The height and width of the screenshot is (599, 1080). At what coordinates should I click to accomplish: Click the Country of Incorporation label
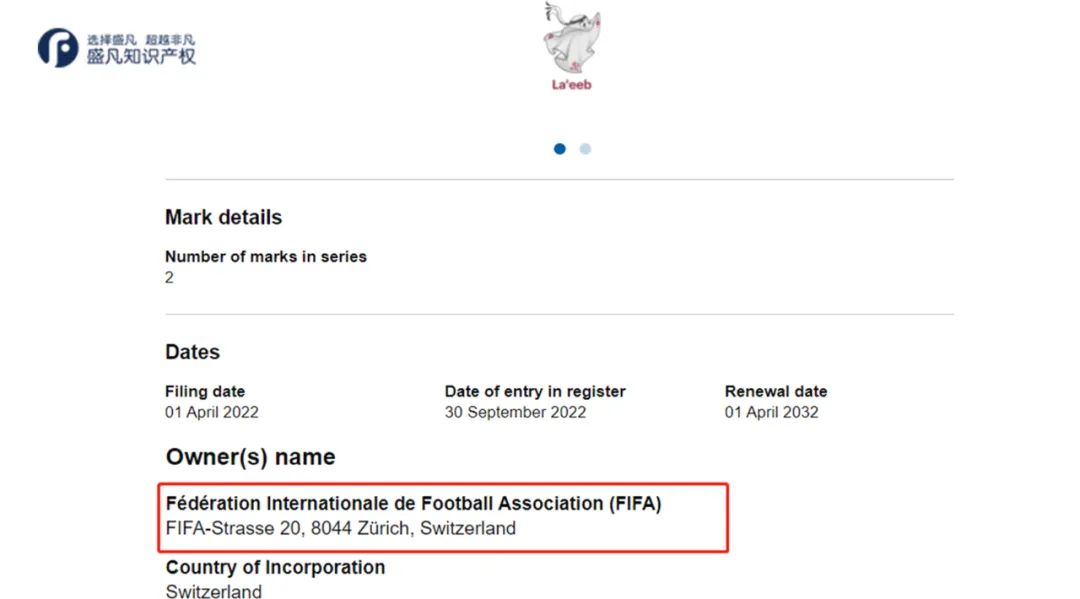[275, 567]
